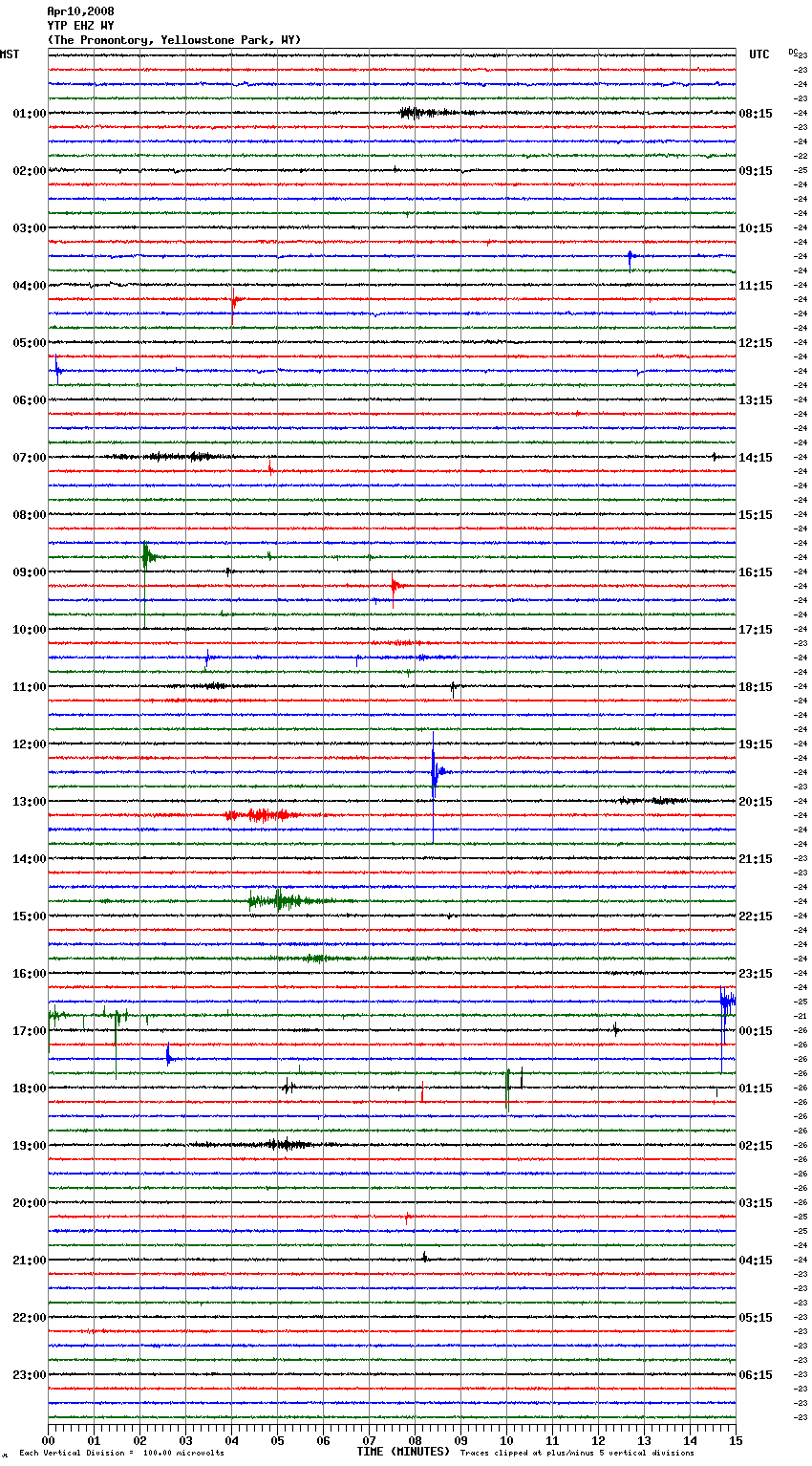
Task: Click the '08:15' UTC time label
Action: click(756, 114)
